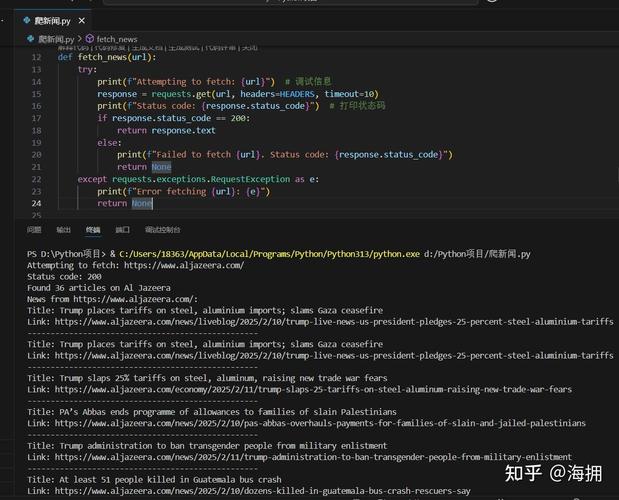
Task: Open the dozens-killed-in-guatemala-bus-crash link
Action: (x=263, y=491)
